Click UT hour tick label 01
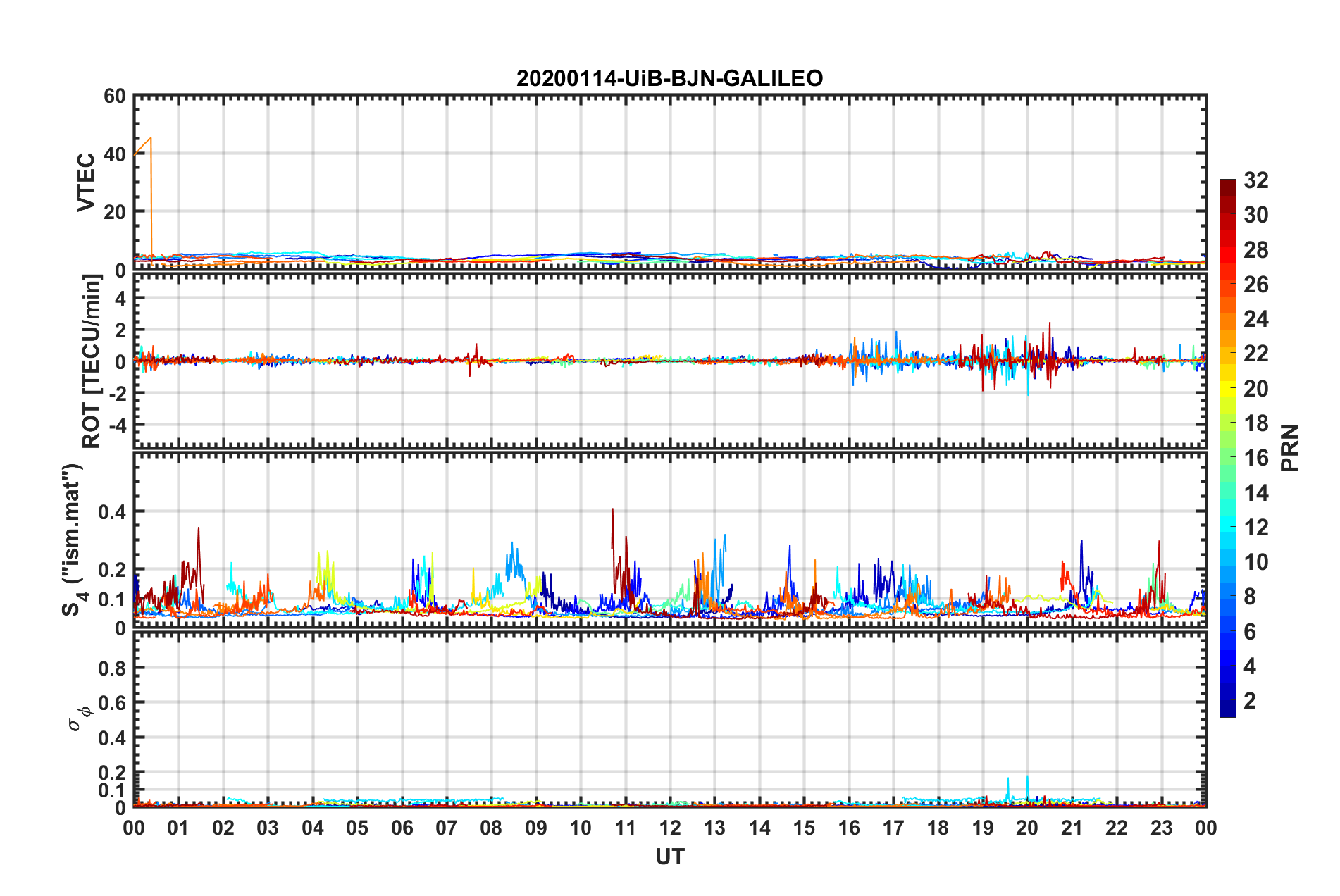The image size is (1340, 896). pos(178,828)
